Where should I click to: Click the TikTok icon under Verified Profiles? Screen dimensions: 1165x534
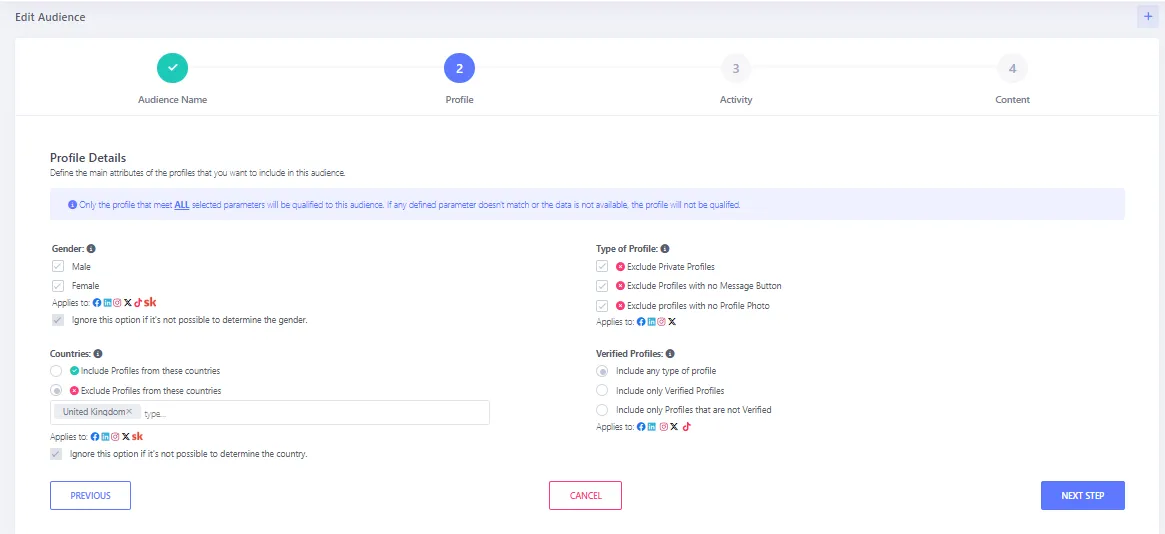(687, 427)
